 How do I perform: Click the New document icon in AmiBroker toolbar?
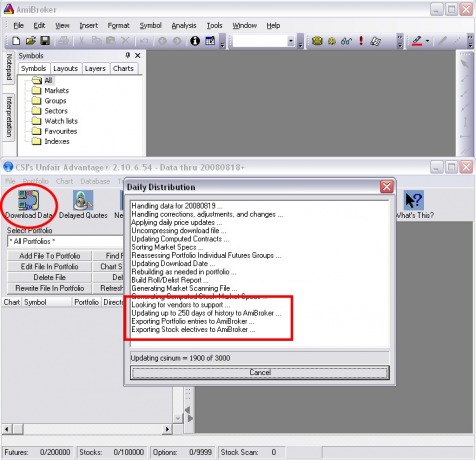[x=16, y=41]
